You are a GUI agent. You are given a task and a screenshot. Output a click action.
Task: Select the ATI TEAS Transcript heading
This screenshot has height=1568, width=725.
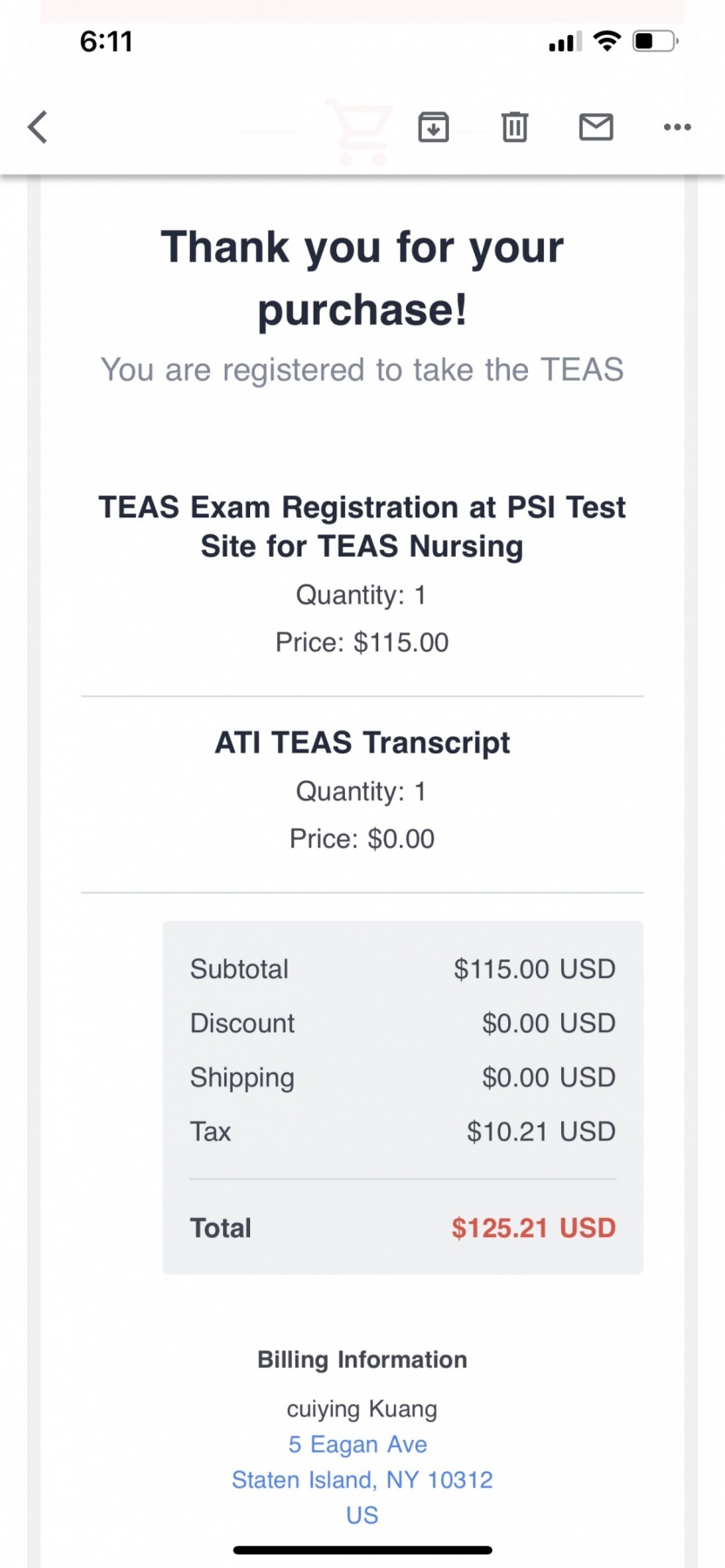click(x=362, y=742)
